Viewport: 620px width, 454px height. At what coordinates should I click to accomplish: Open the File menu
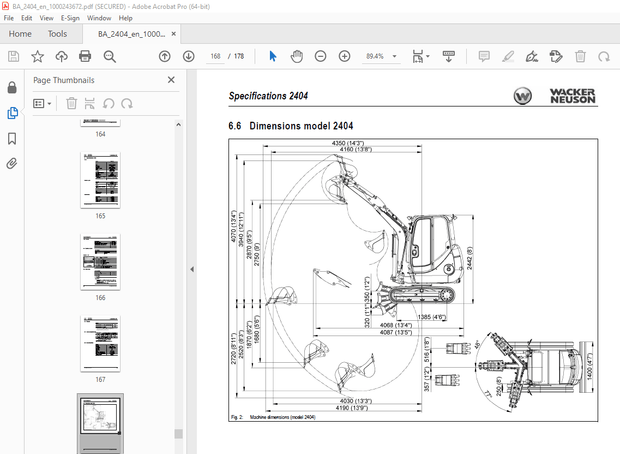click(8, 18)
